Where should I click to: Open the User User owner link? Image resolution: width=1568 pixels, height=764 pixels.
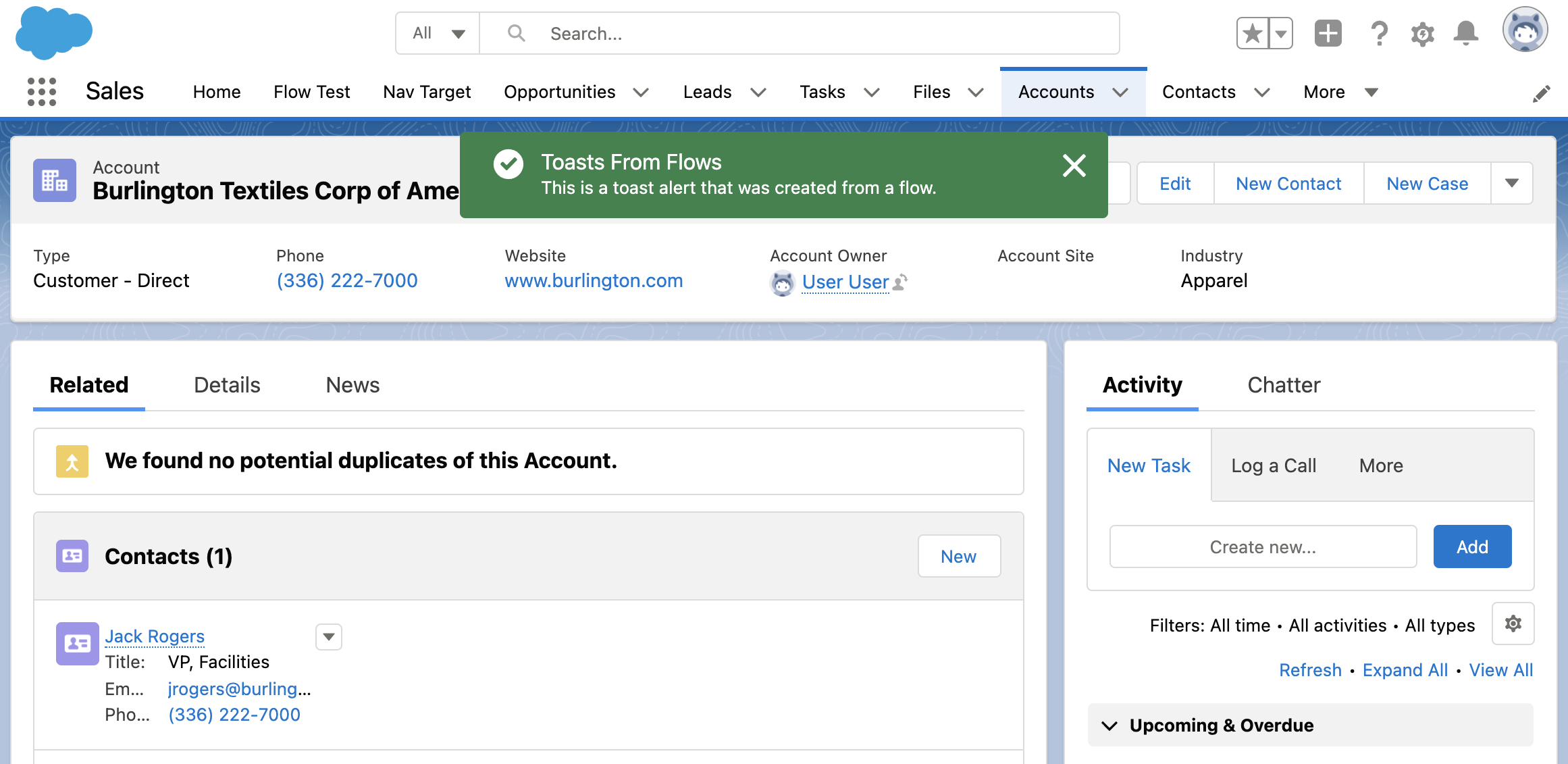point(845,282)
